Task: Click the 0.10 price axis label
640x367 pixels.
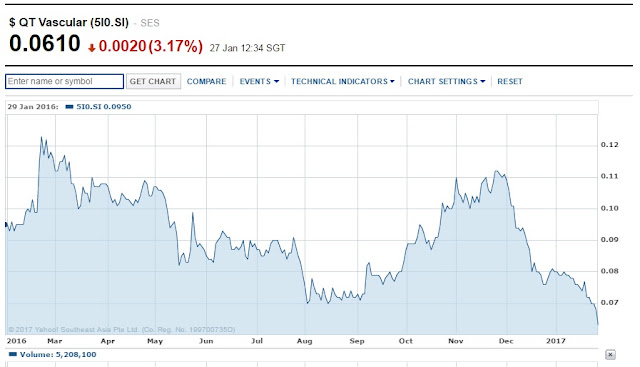Action: point(609,208)
